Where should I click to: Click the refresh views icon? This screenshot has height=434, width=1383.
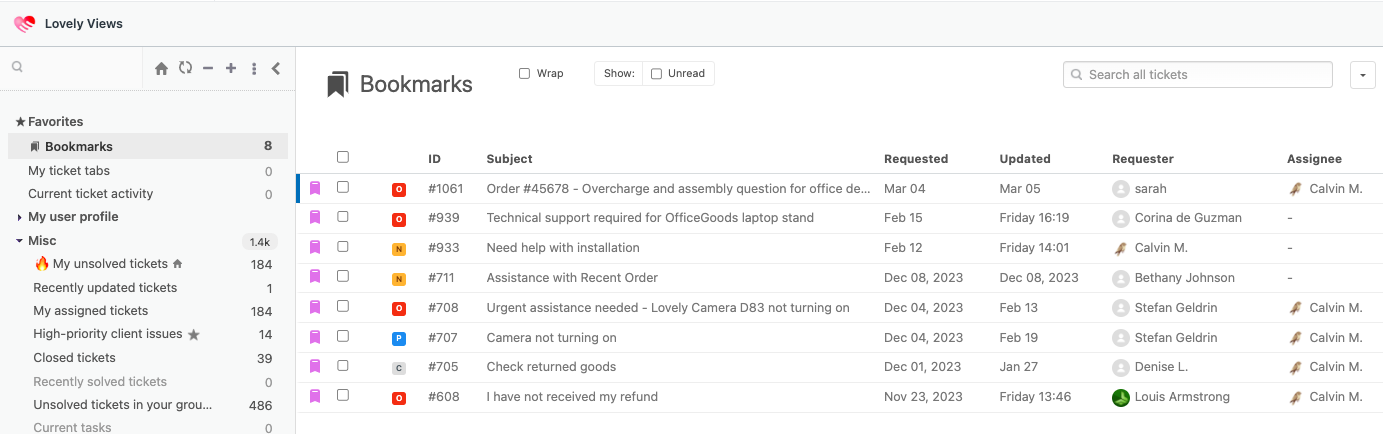click(185, 69)
